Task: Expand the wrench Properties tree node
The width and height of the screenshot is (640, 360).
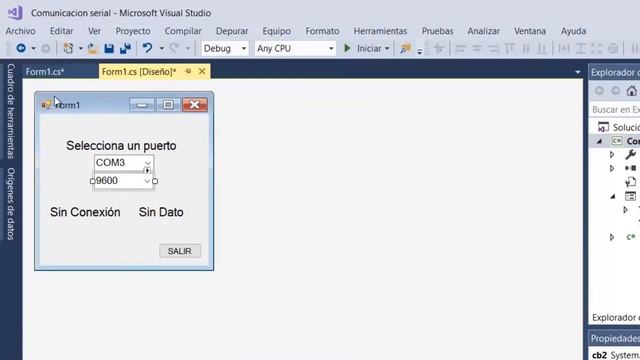Action: point(612,155)
